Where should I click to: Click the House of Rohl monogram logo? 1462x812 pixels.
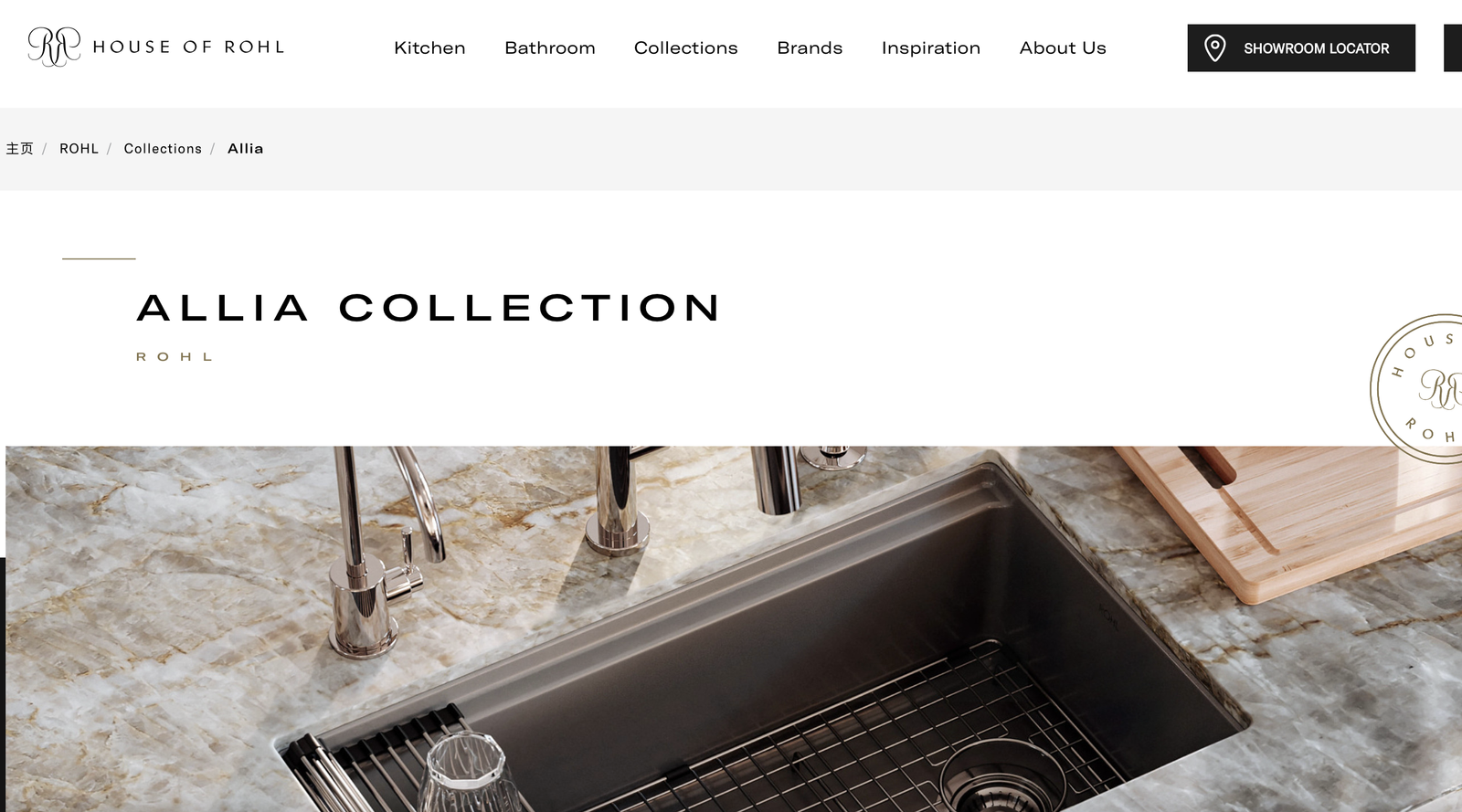(x=54, y=47)
